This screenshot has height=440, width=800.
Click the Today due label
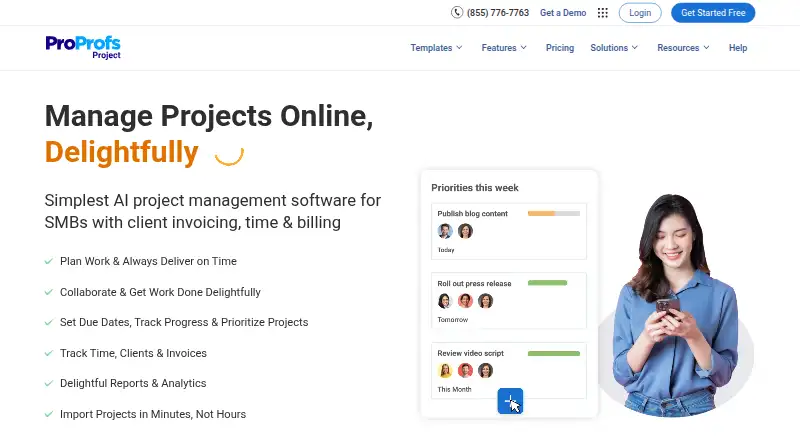click(x=445, y=250)
